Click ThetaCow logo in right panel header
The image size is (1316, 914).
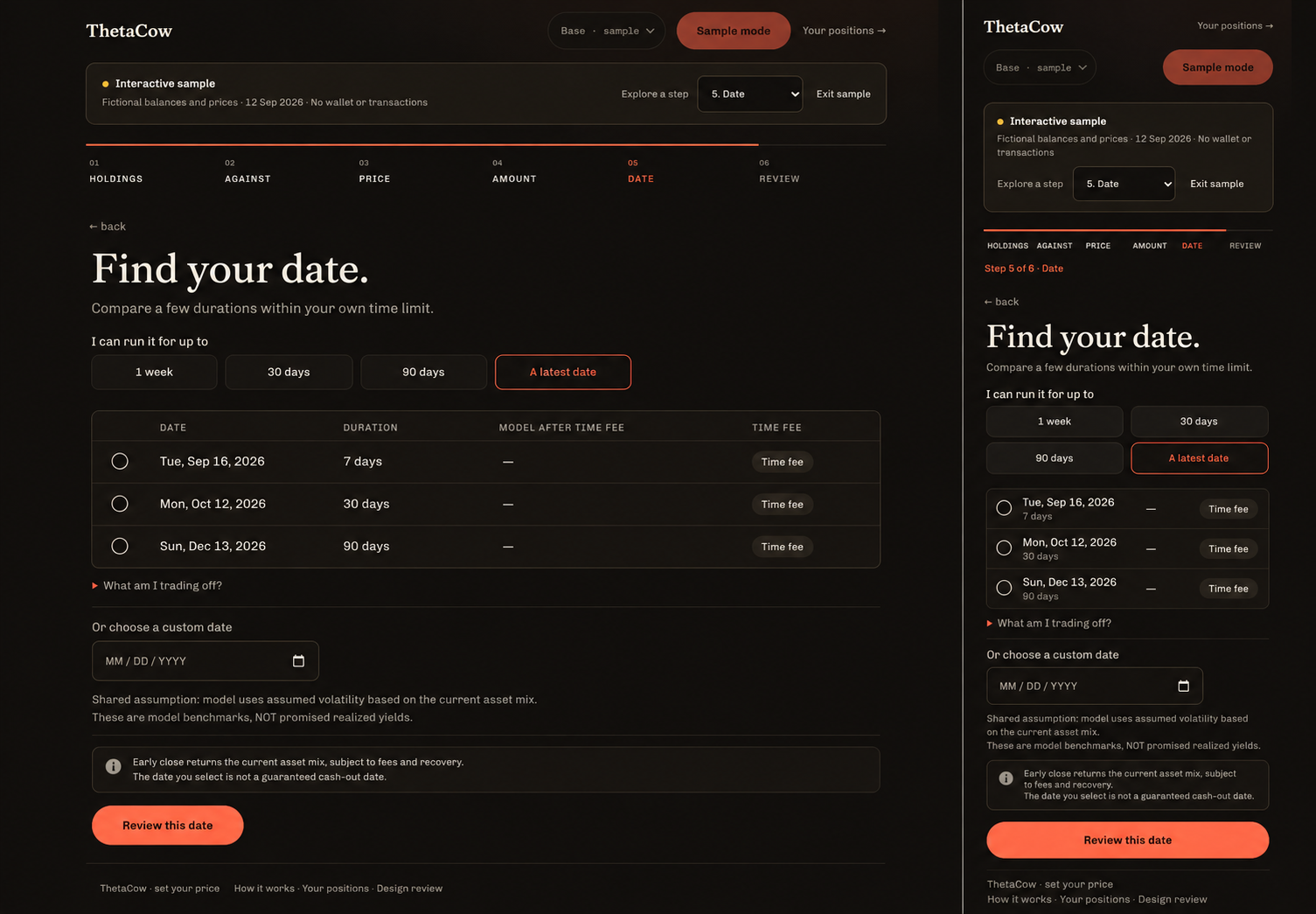click(x=1024, y=27)
